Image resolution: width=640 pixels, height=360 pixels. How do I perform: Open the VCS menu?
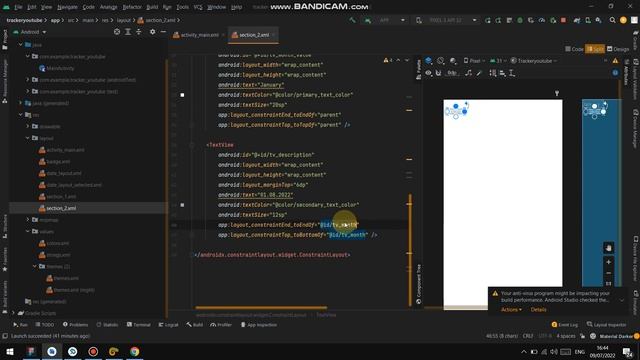(x=198, y=7)
